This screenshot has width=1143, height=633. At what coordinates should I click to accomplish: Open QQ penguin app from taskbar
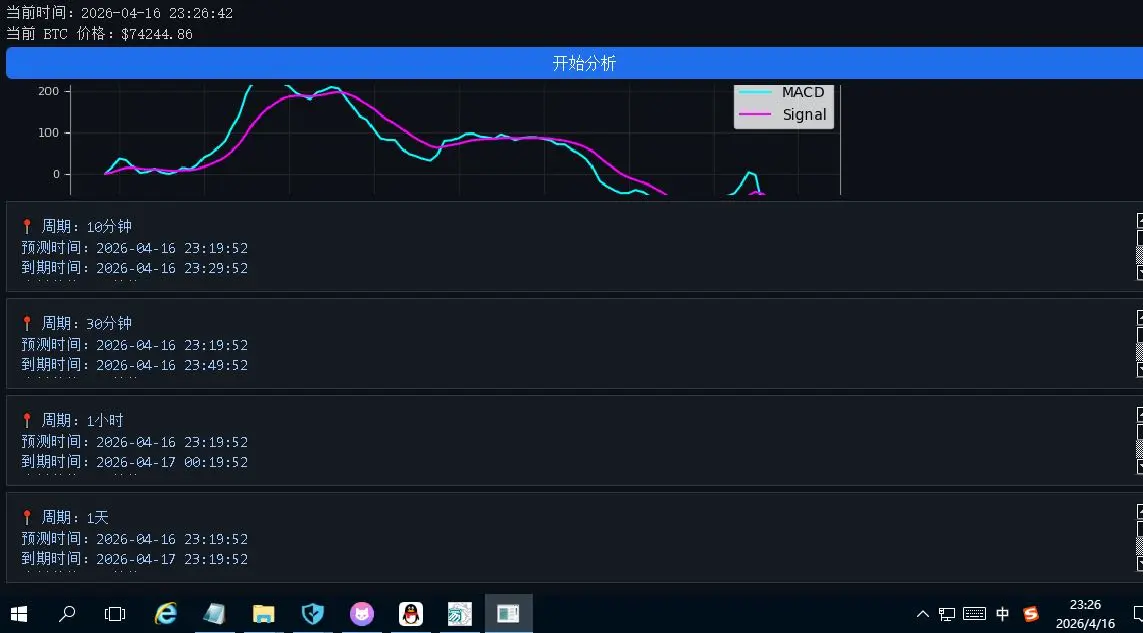tap(411, 614)
